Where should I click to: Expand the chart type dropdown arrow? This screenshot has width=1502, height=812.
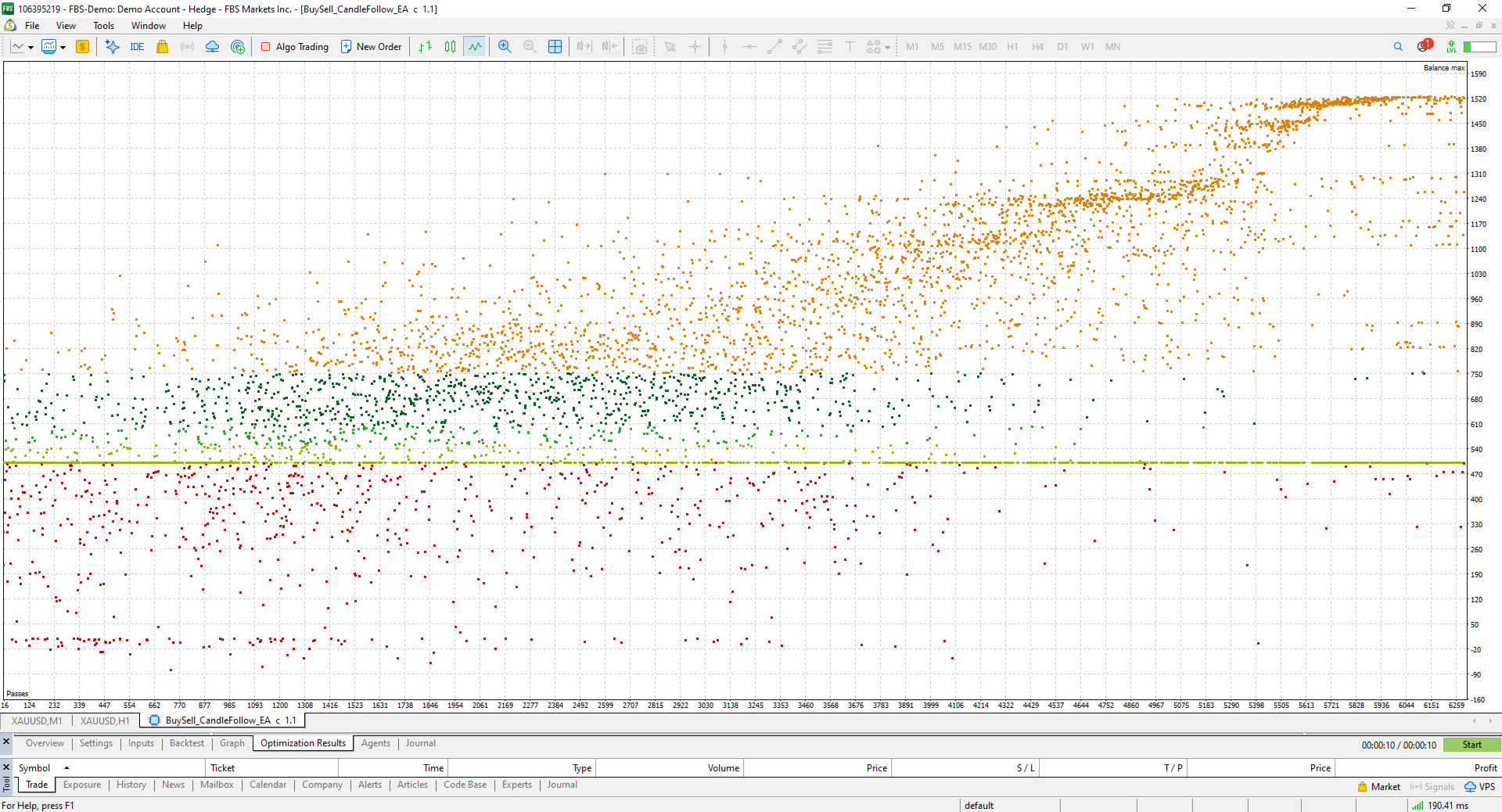pos(31,48)
